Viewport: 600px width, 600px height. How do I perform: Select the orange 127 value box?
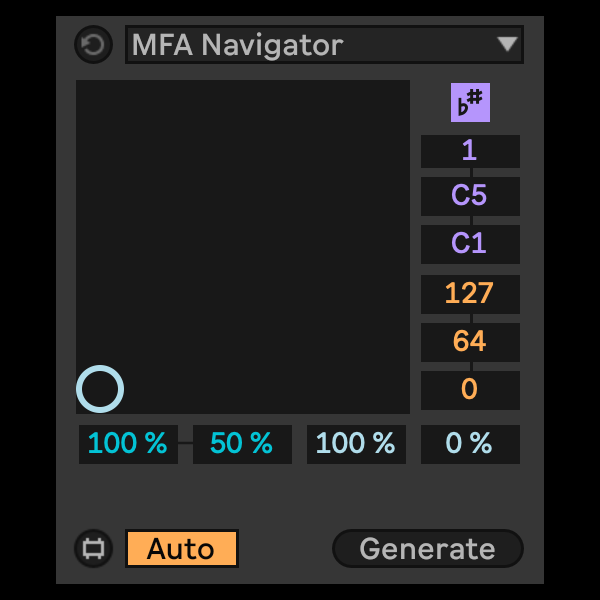(x=470, y=294)
